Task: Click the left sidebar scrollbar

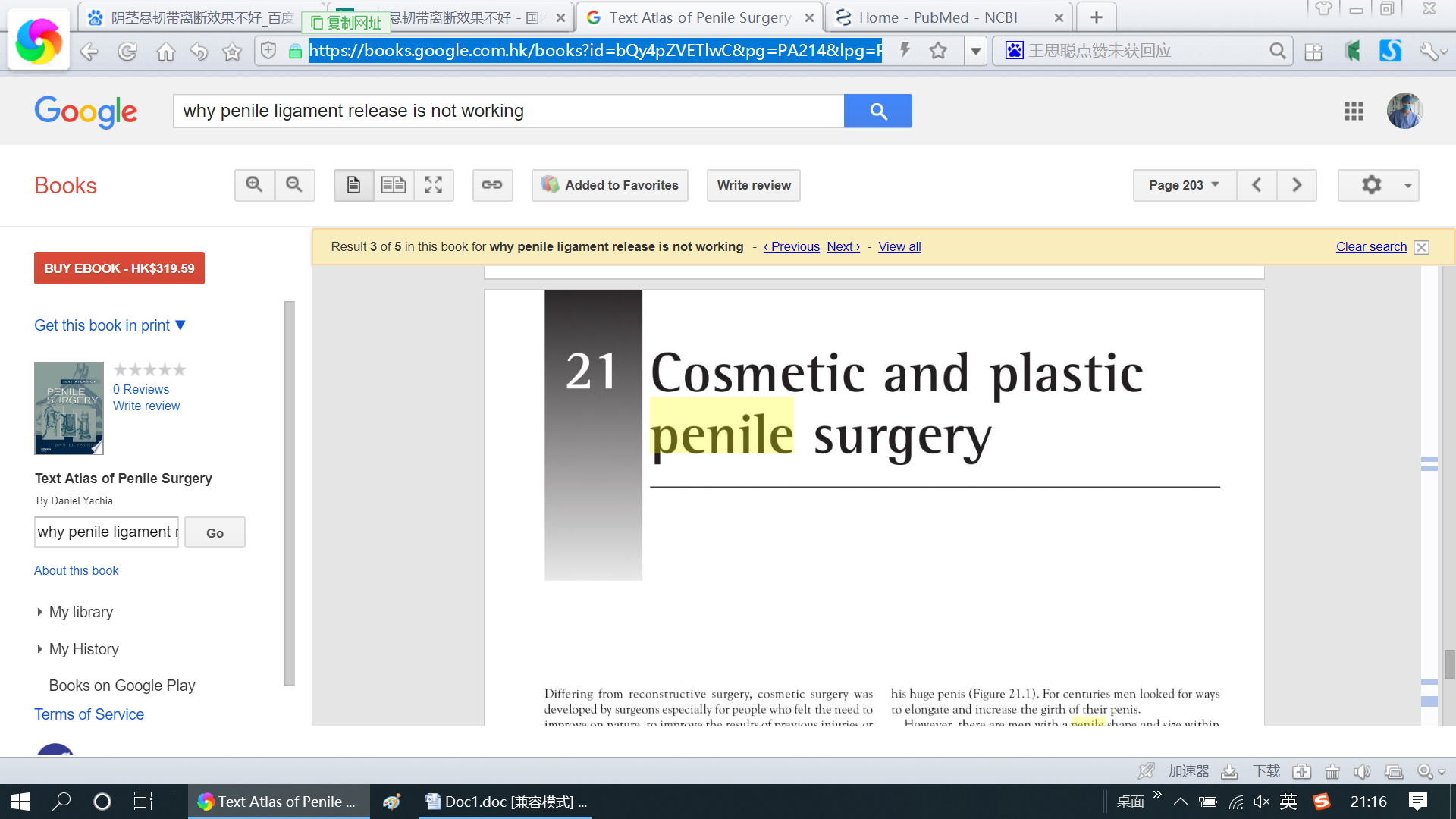Action: pyautogui.click(x=289, y=493)
